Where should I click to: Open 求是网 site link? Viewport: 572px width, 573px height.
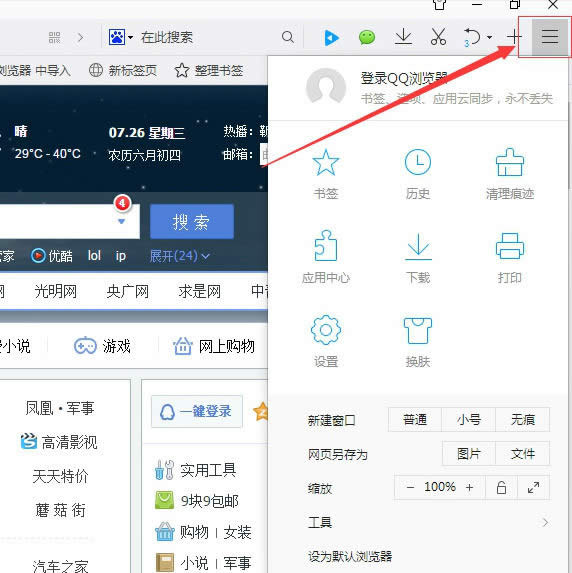[x=200, y=292]
